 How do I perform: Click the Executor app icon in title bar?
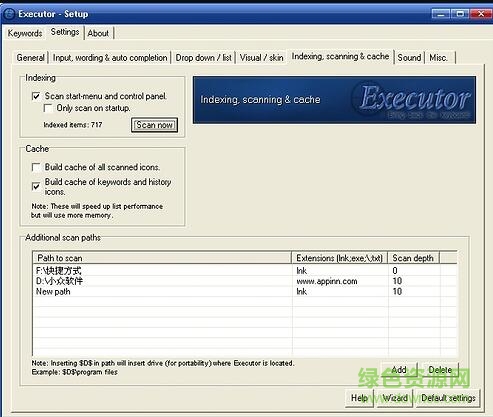point(9,14)
